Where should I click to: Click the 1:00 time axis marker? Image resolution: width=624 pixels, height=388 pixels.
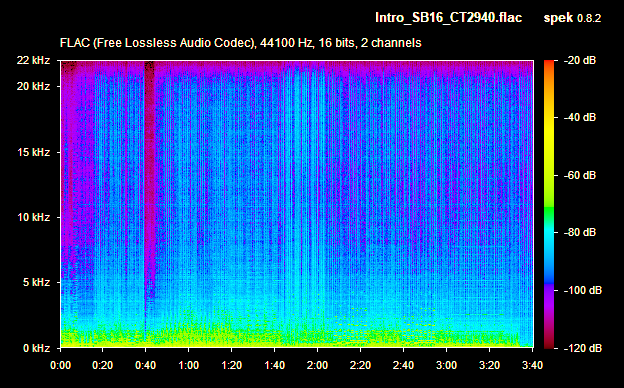coord(188,365)
